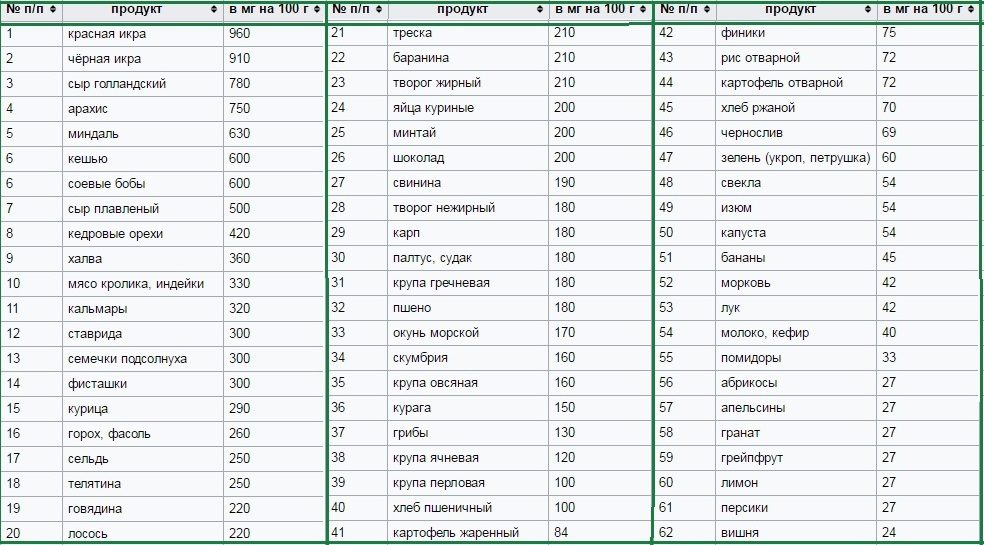Click семечки подсолнуха product cell
The image size is (984, 545).
tap(143, 359)
